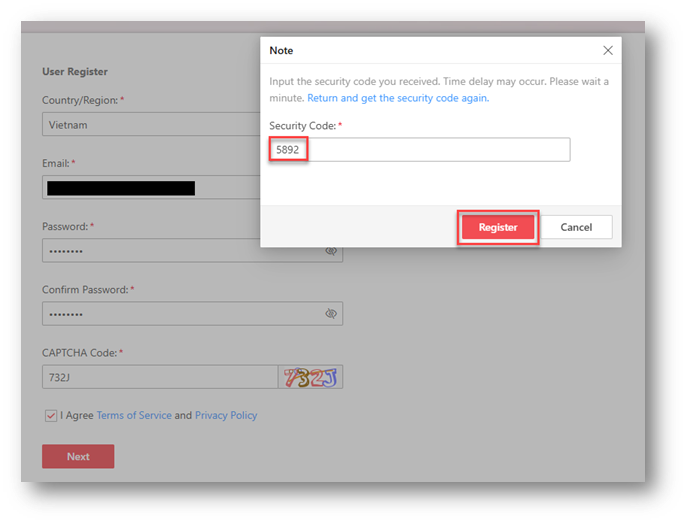This screenshot has width=687, height=524.
Task: Show Confirm Password using eye icon
Action: tap(331, 314)
